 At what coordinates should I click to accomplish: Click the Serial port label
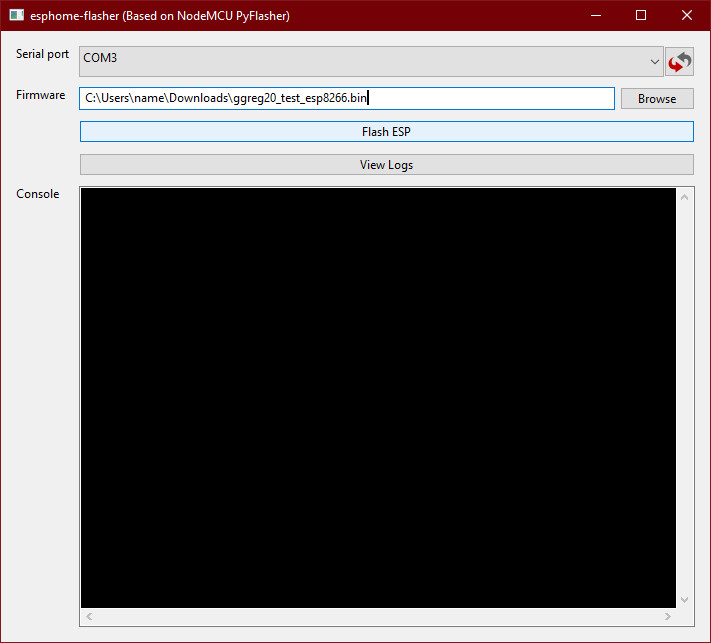42,54
